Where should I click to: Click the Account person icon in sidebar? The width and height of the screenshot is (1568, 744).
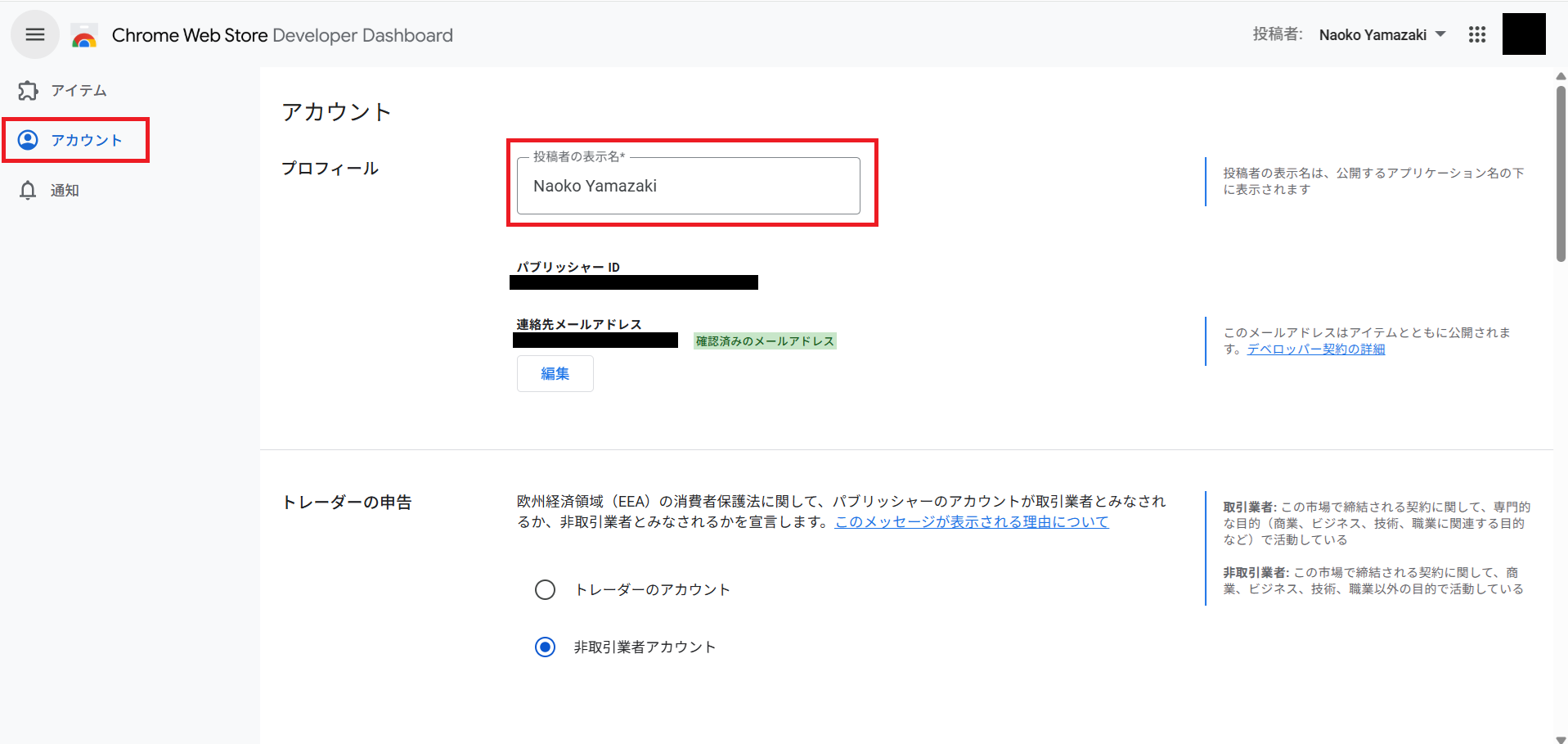tap(28, 140)
